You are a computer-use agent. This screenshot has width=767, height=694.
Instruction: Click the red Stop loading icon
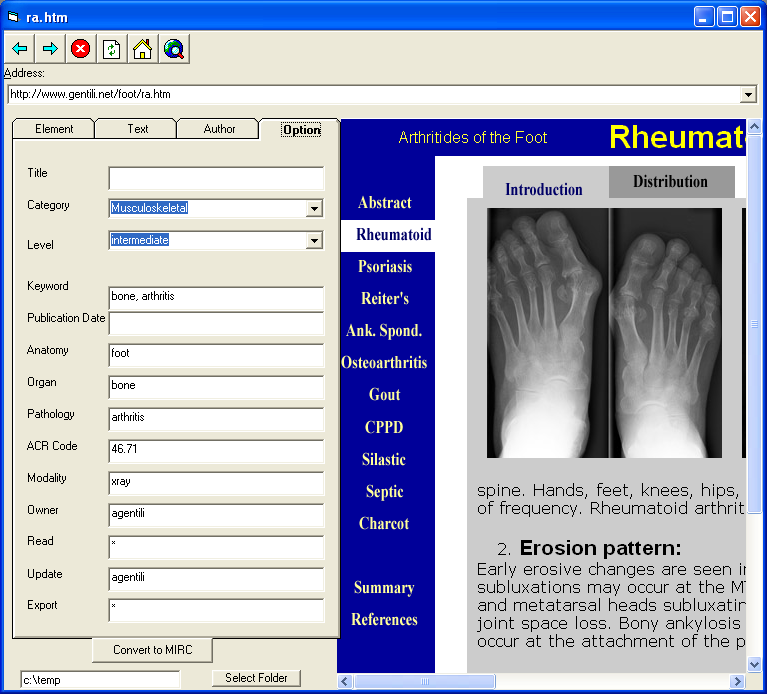(x=81, y=48)
